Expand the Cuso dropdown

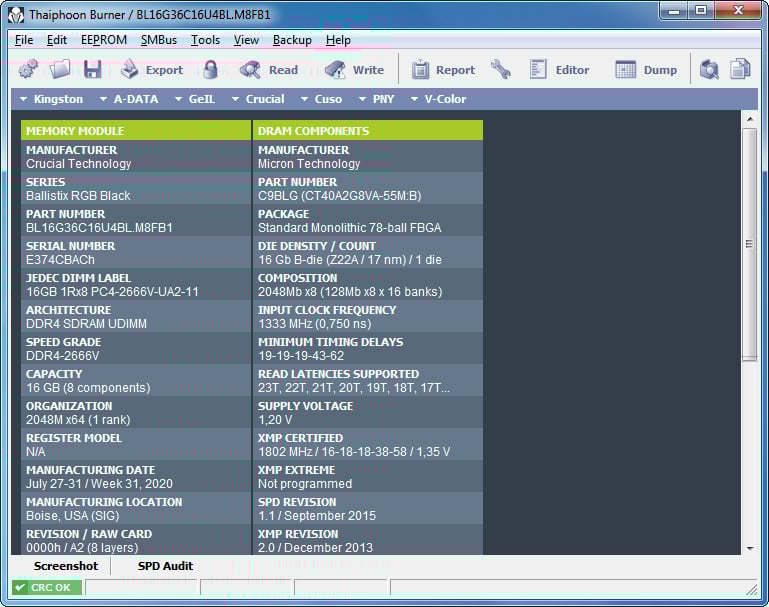click(321, 99)
